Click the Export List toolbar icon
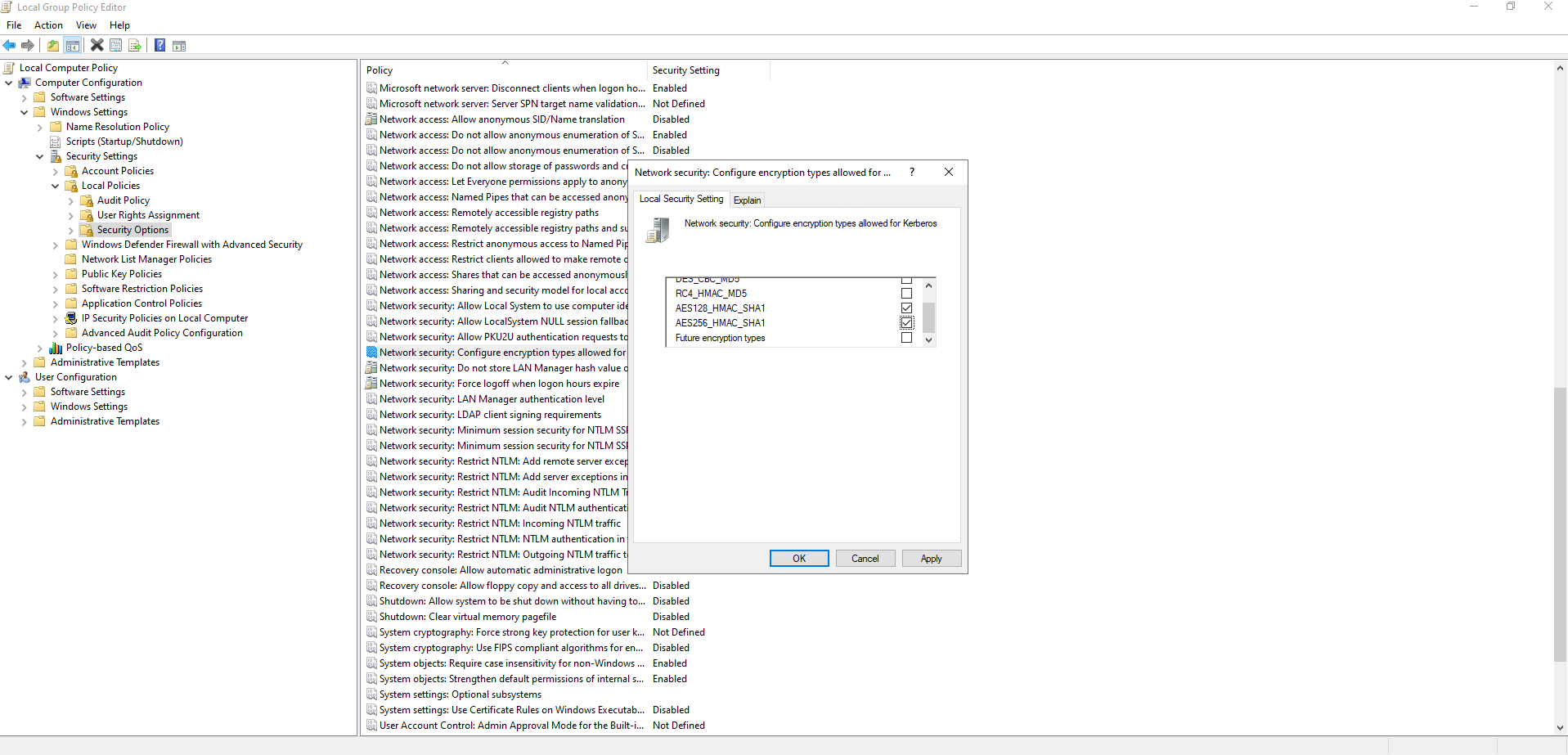Screen dimensions: 1568x755 135,46
